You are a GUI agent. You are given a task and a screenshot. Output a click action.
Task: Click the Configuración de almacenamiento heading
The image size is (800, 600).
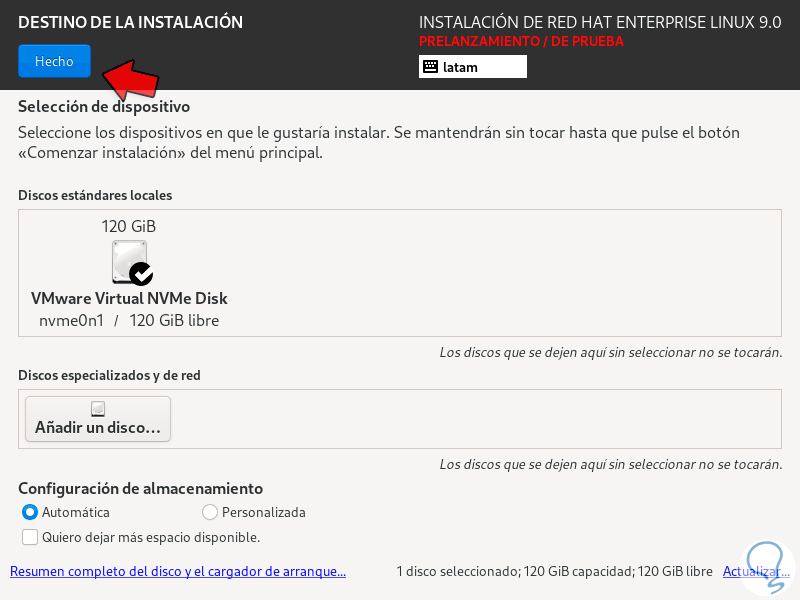click(140, 488)
